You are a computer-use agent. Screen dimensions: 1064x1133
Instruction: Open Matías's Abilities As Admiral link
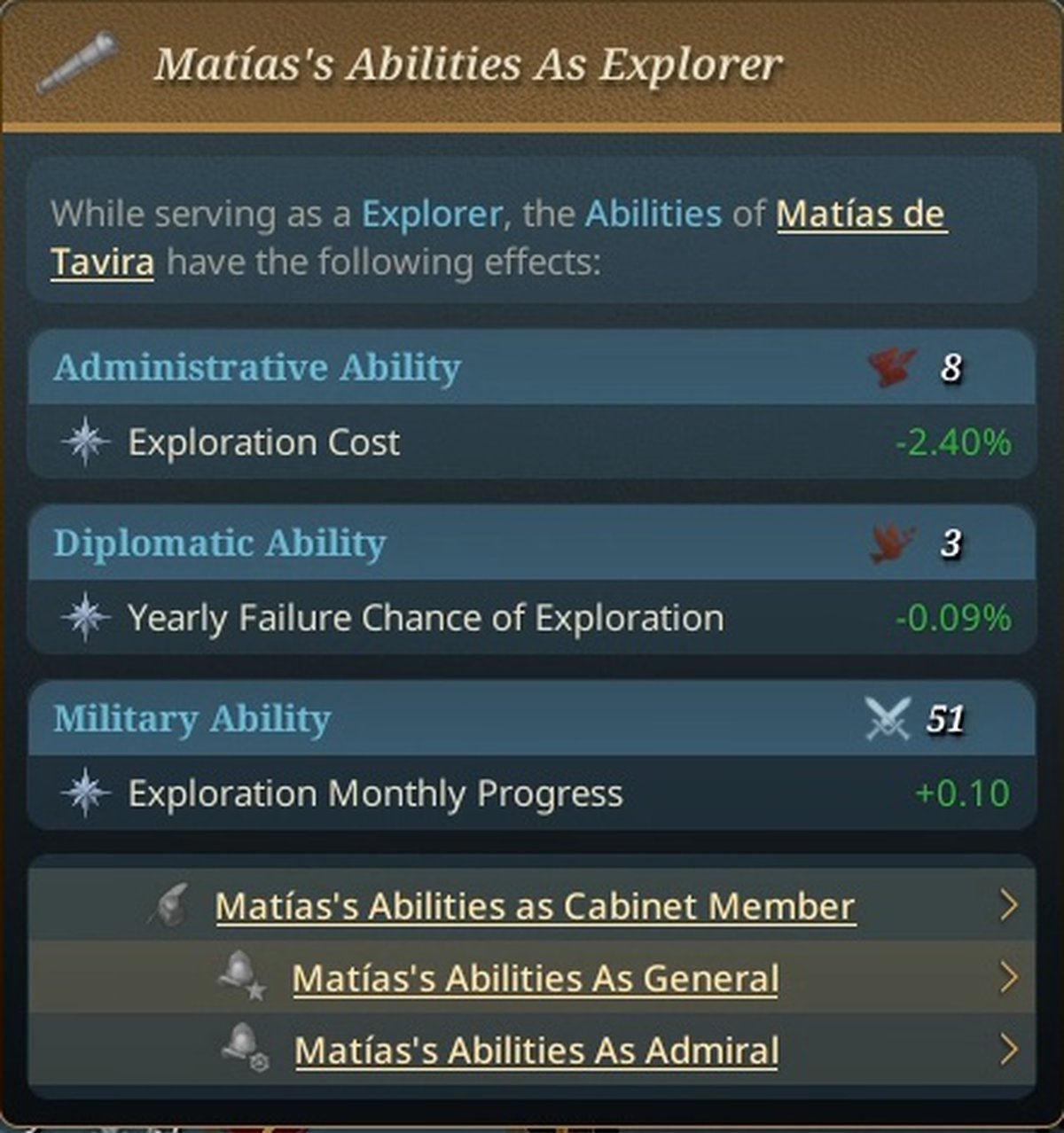coord(536,1051)
